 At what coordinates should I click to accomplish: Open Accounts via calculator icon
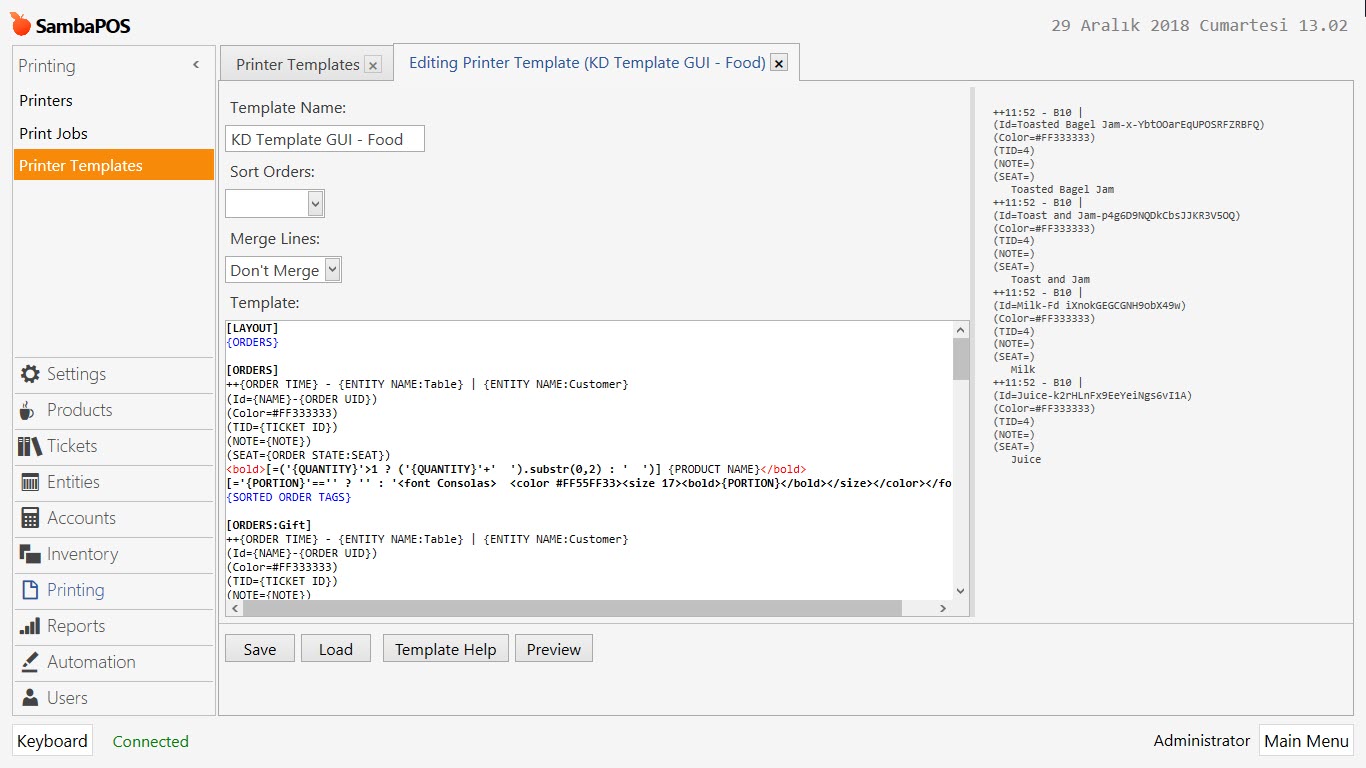tap(30, 518)
